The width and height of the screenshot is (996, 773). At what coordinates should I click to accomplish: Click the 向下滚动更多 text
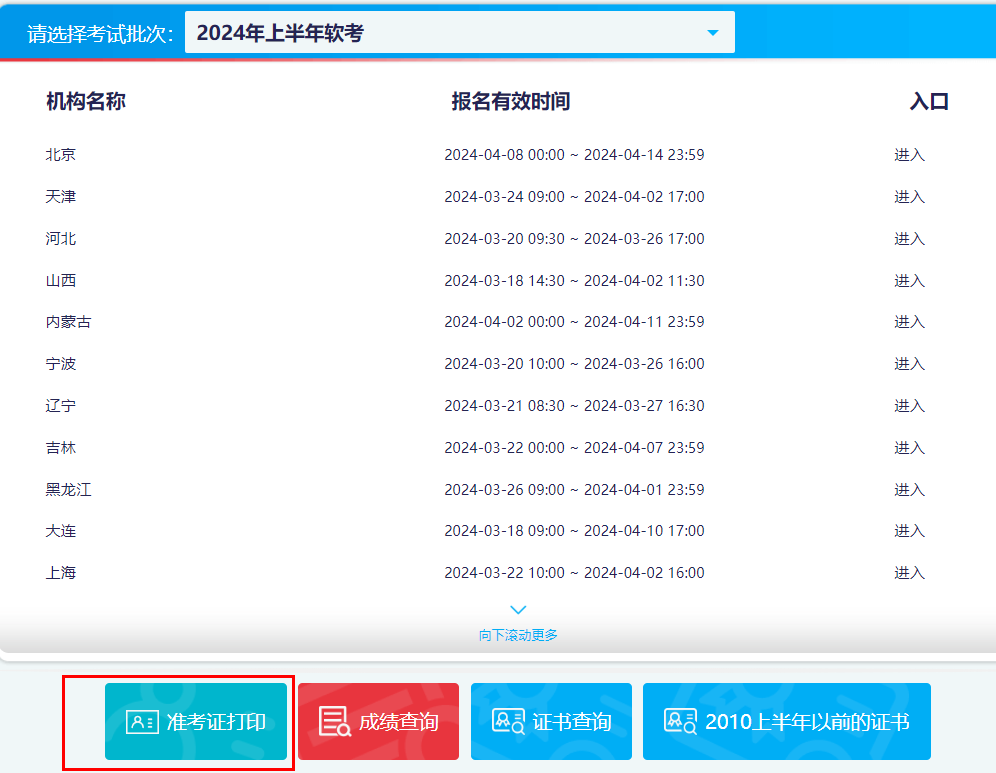518,635
